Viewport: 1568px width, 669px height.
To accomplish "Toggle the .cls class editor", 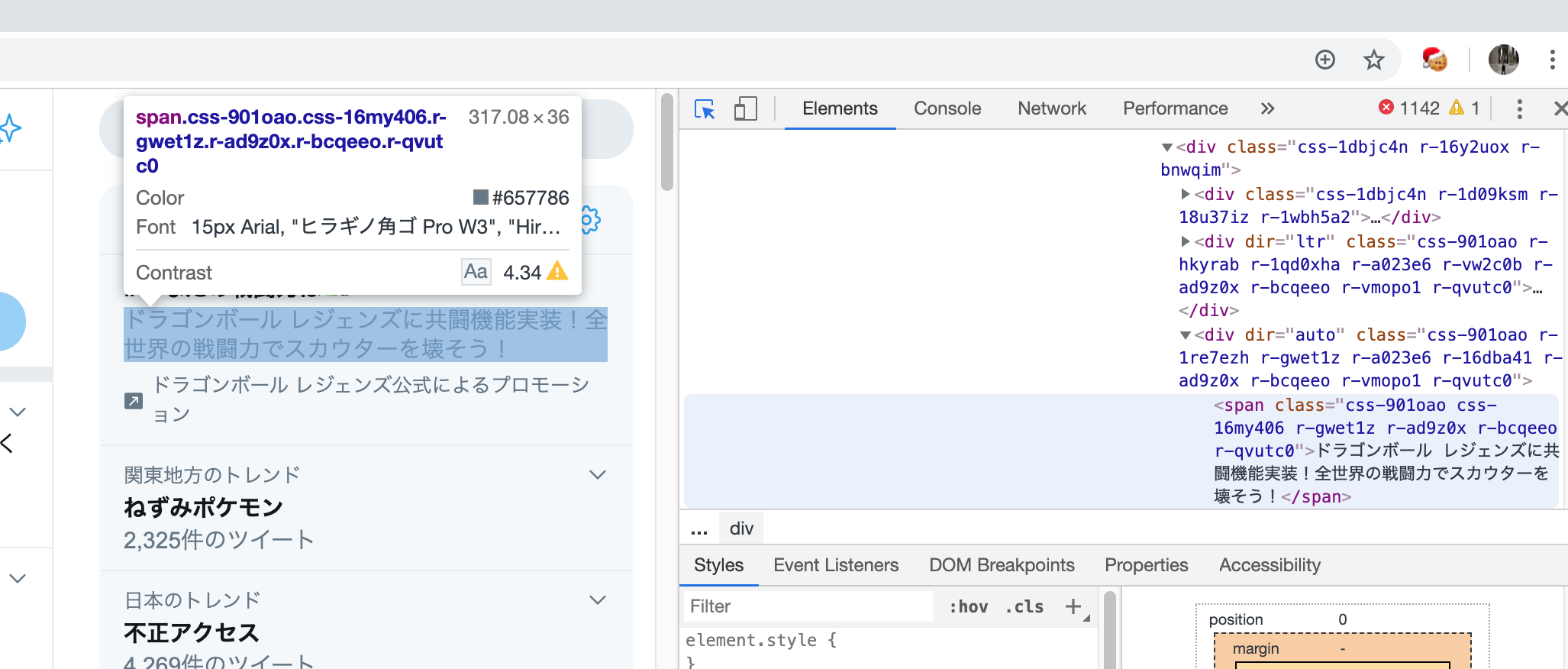I will click(1024, 606).
